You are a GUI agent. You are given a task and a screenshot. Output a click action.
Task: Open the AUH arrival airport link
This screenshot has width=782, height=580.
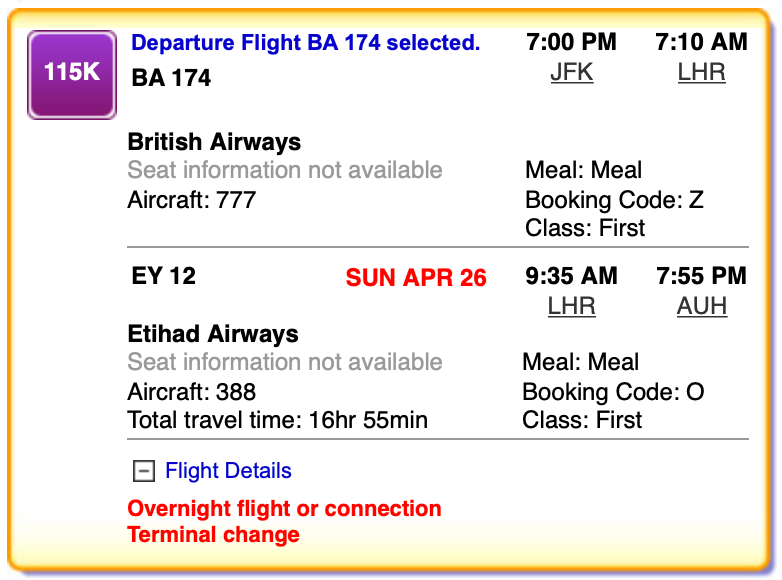point(701,306)
